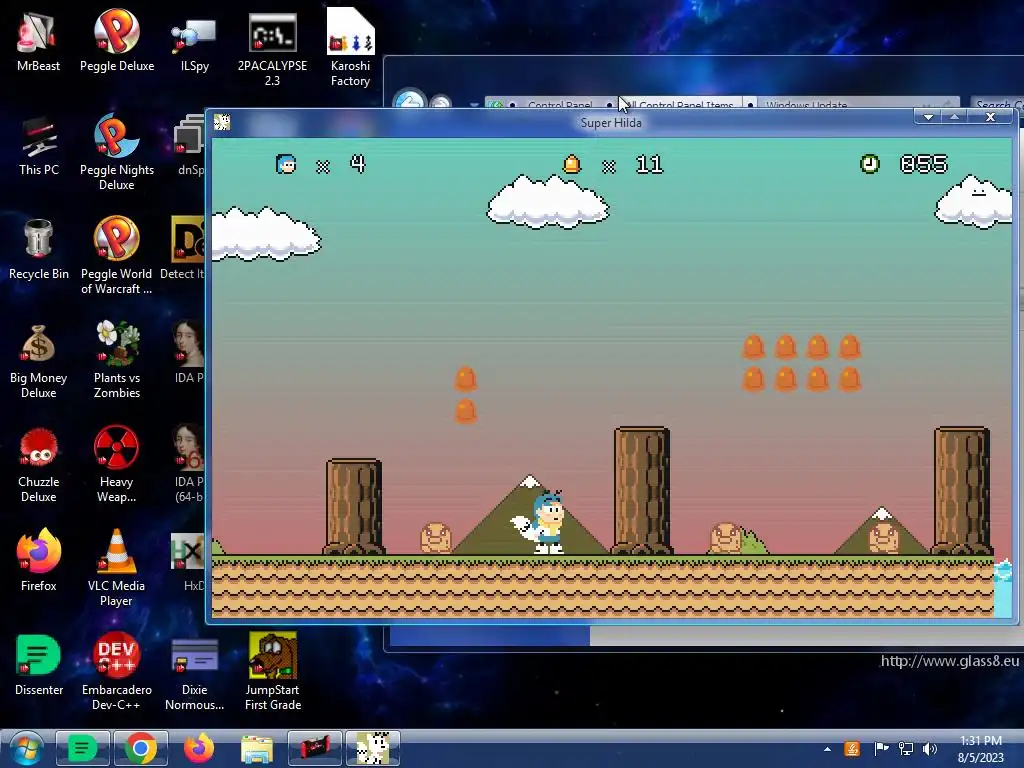Select the Heavy Weapon desktop icon
The height and width of the screenshot is (768, 1024).
pos(117,464)
